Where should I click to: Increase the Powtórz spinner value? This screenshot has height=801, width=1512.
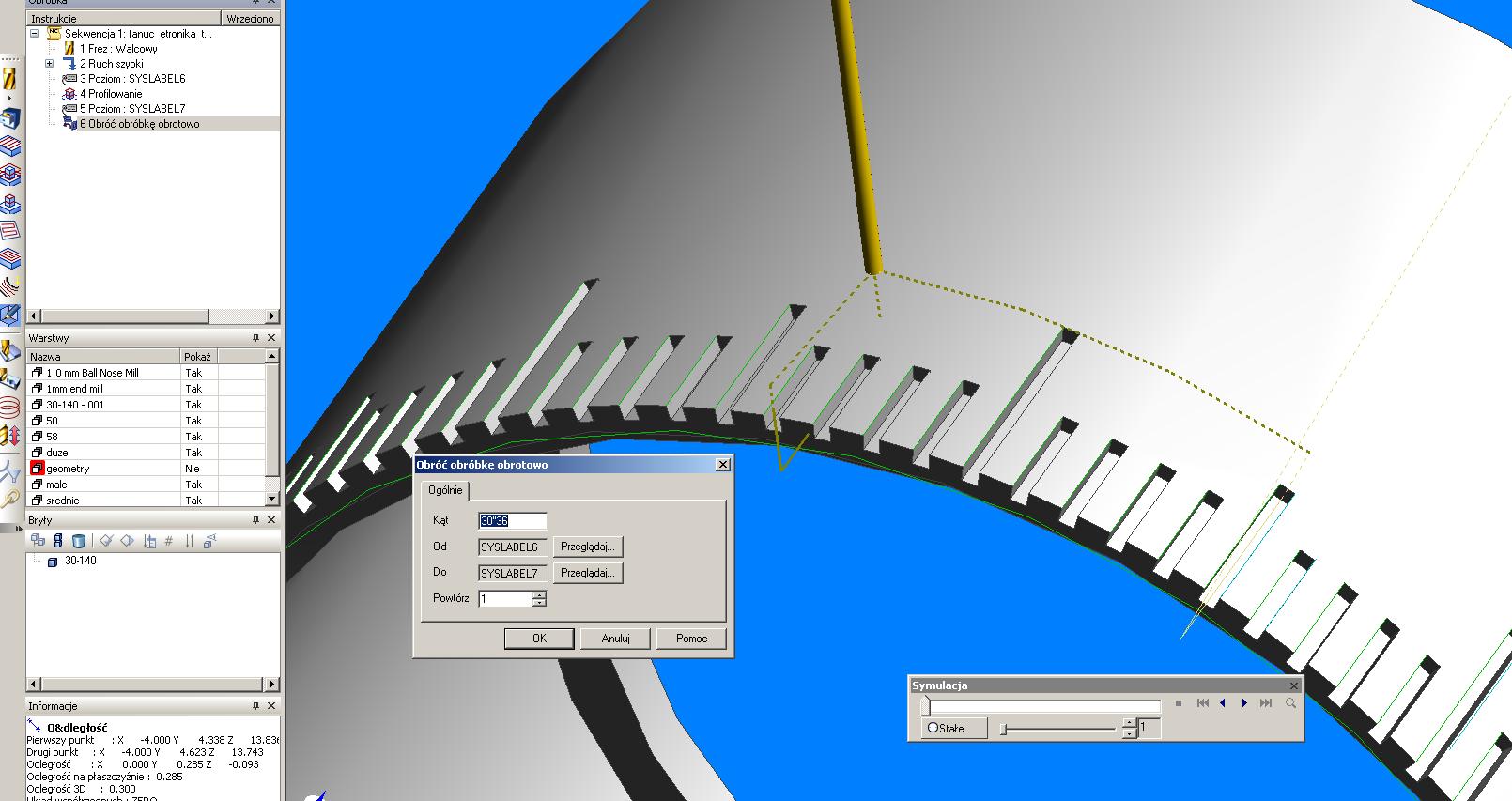click(x=539, y=594)
